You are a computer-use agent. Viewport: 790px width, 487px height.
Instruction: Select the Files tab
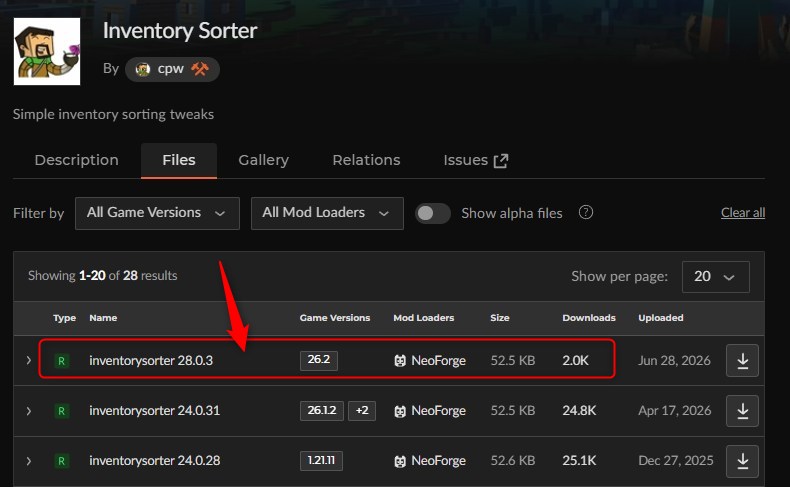tap(179, 160)
